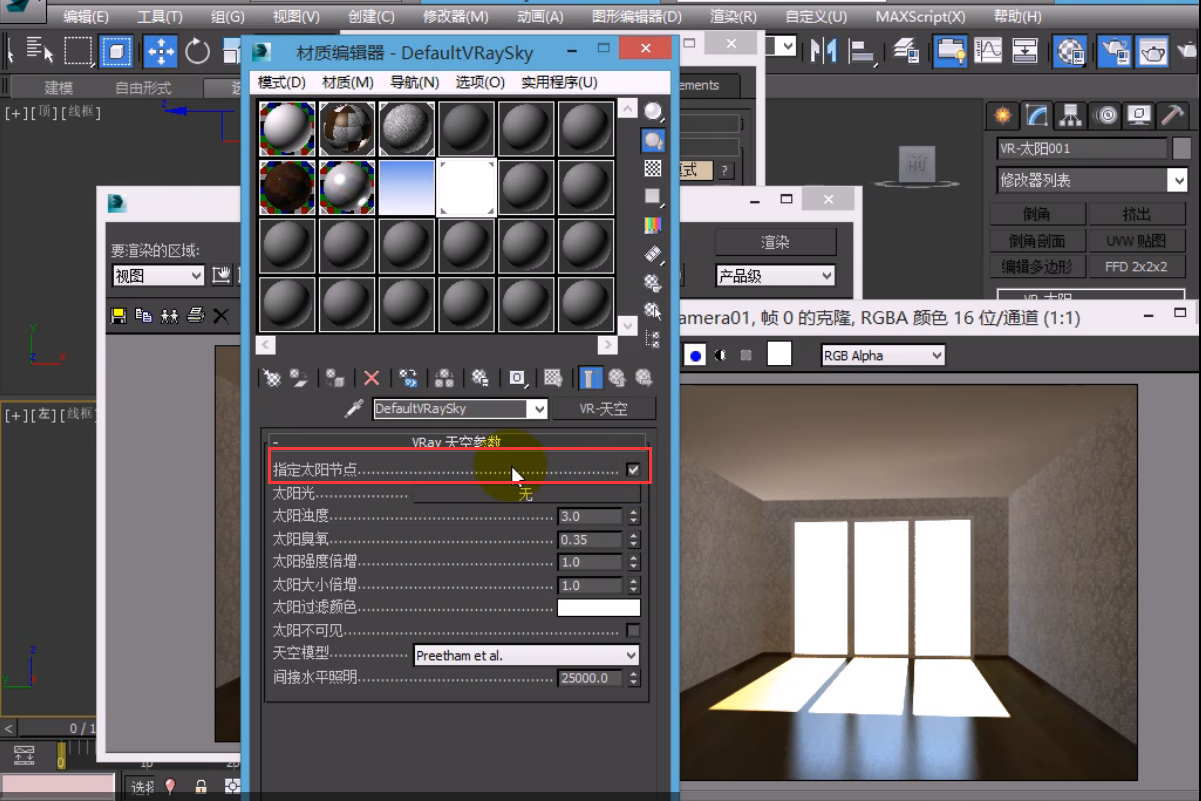Enable the 太阳不可见 checkbox
The height and width of the screenshot is (801, 1201).
pos(633,630)
